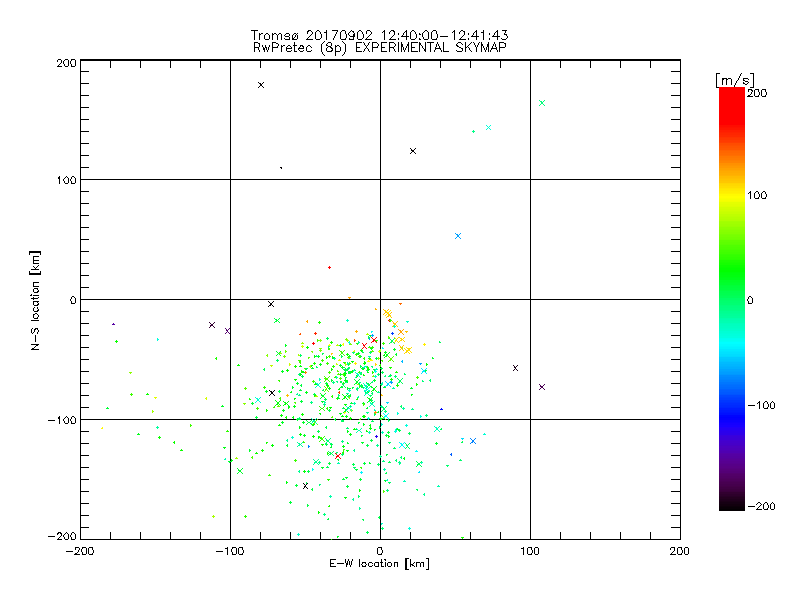The height and width of the screenshot is (600, 800).
Task: Click the 'E-W location [km]' axis label
Action: pyautogui.click(x=379, y=564)
